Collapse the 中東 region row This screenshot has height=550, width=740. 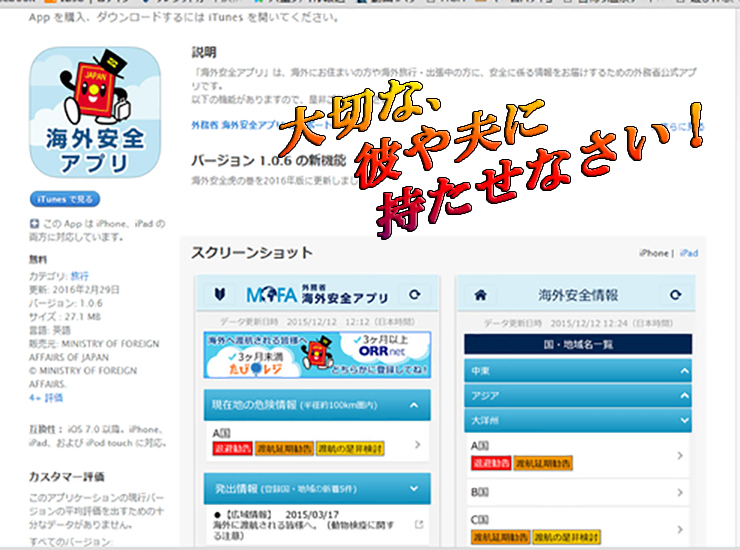[578, 371]
